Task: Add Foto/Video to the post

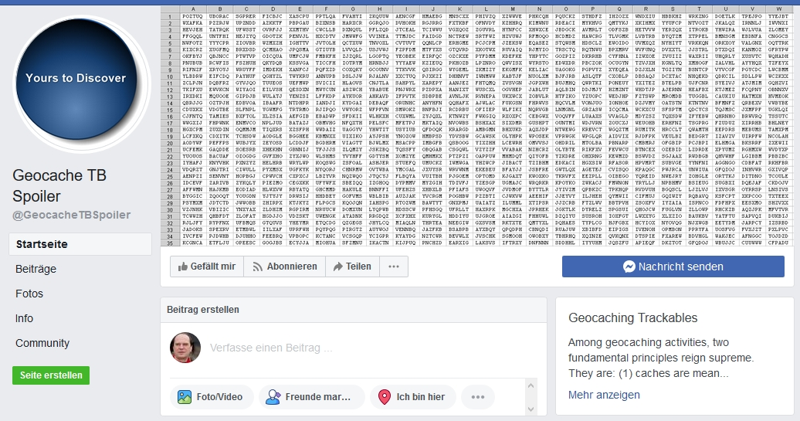Action: 212,397
